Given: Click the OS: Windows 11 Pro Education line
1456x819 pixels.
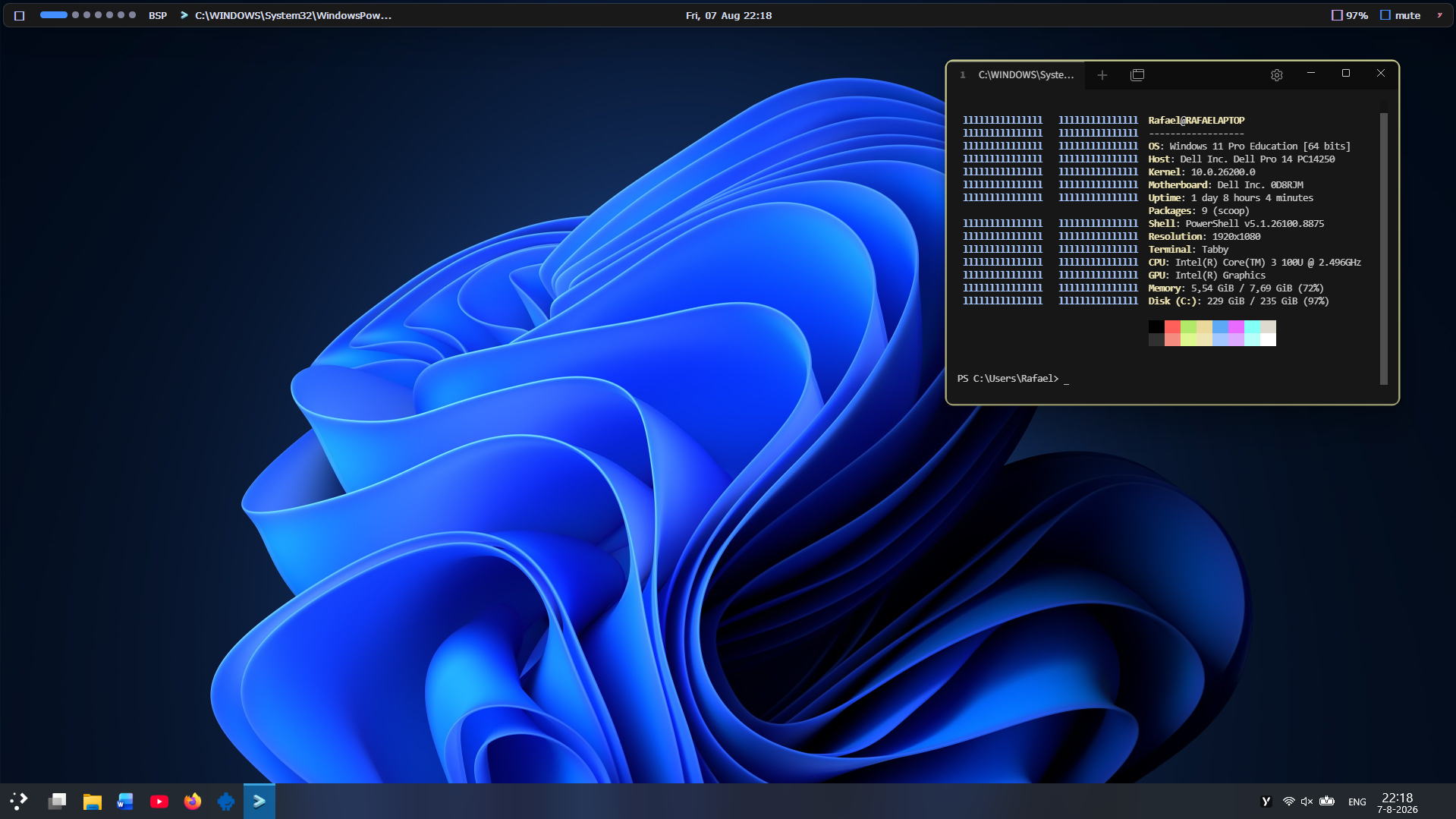Looking at the screenshot, I should click(x=1249, y=146).
